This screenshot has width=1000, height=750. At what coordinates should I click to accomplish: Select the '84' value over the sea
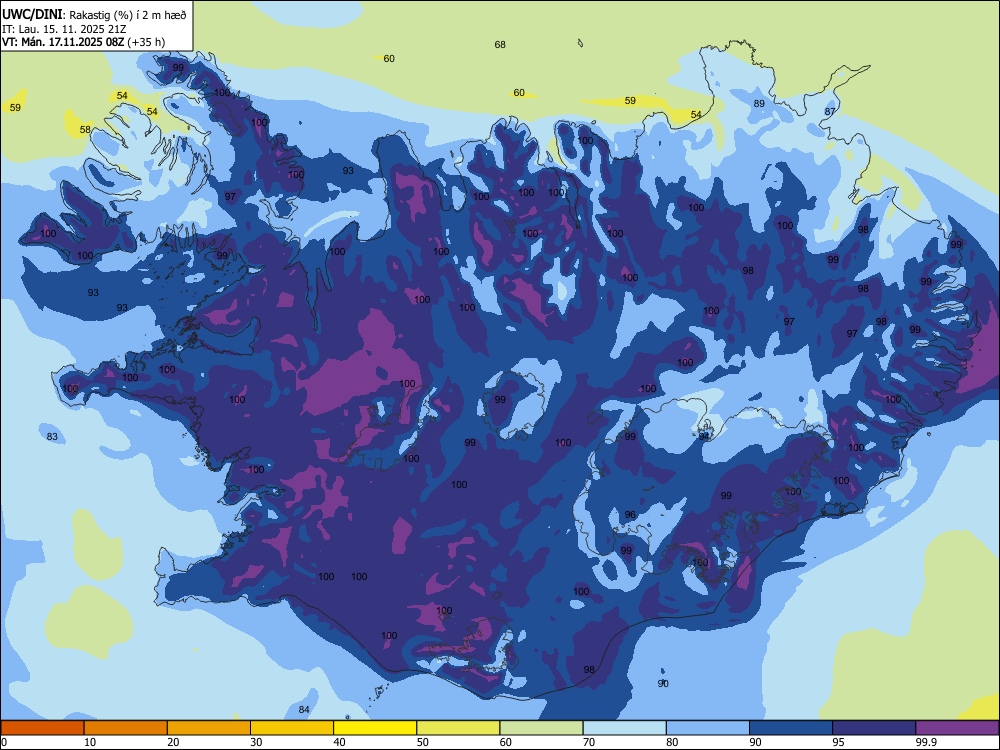304,710
